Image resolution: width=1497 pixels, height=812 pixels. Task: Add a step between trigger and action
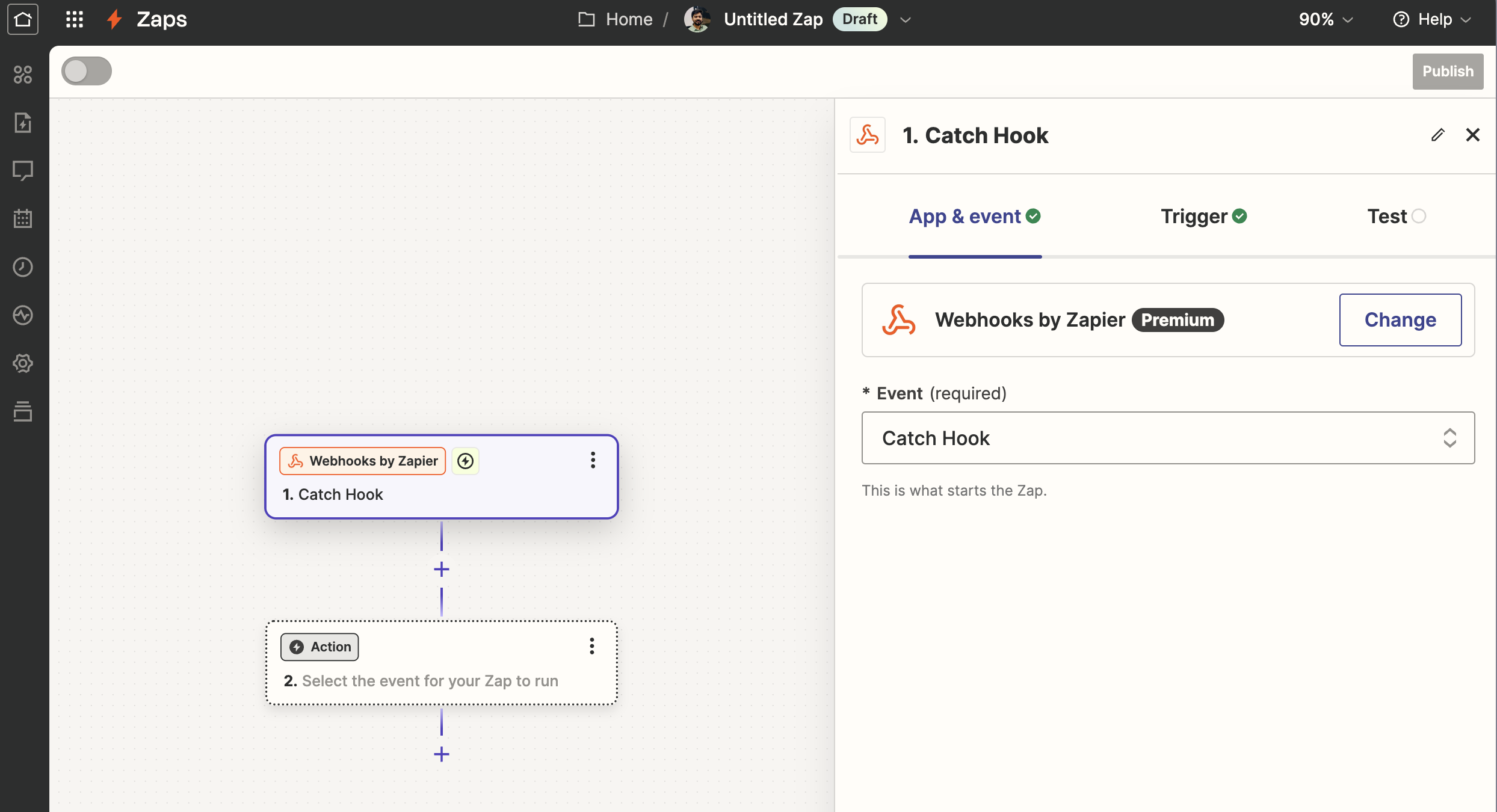point(442,569)
